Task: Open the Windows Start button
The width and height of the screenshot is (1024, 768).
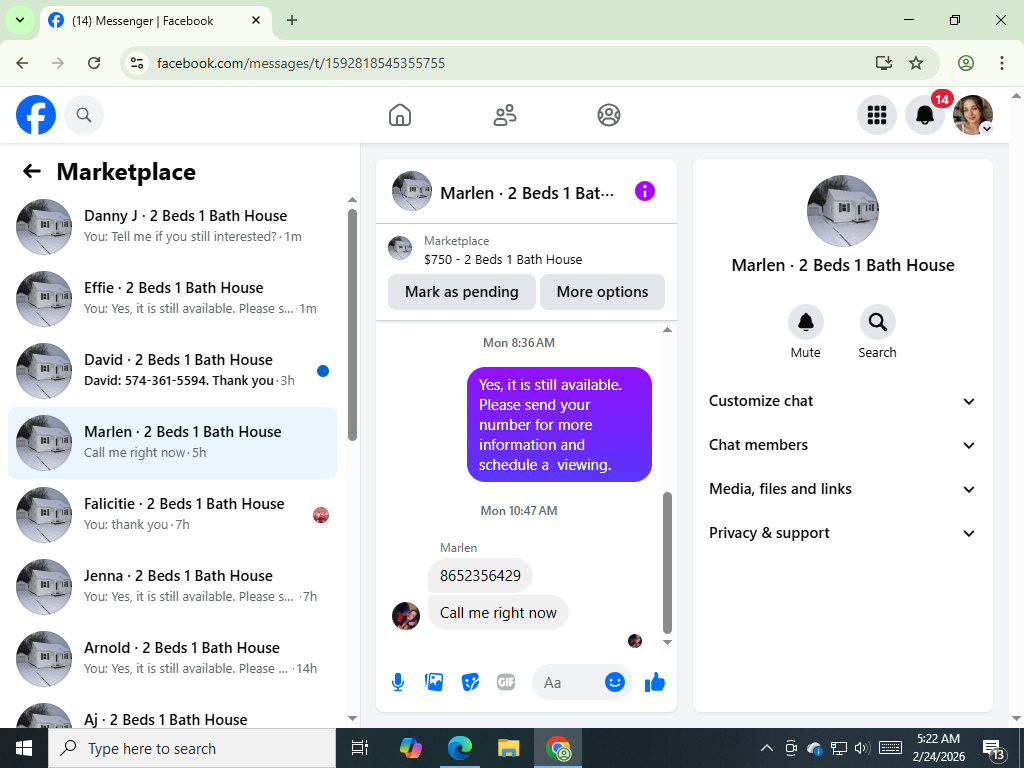Action: (x=24, y=748)
